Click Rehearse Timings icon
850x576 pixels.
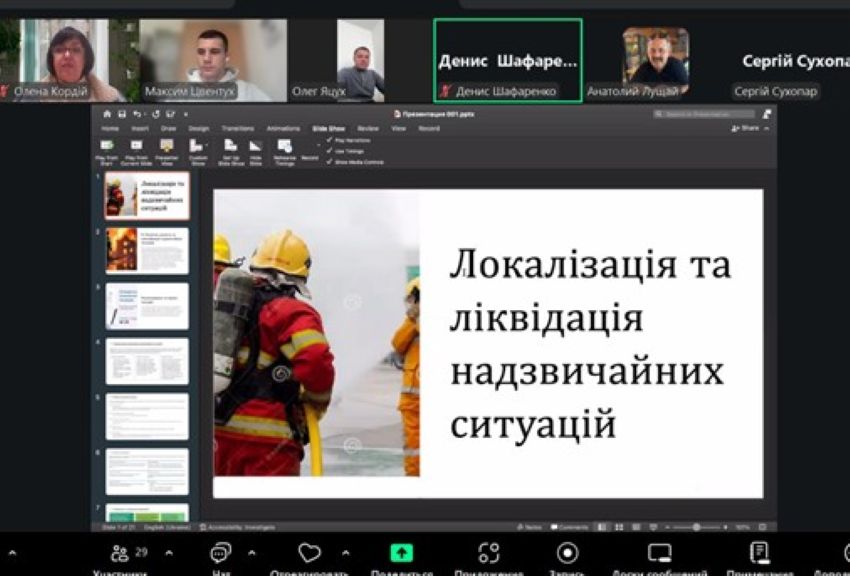point(284,146)
